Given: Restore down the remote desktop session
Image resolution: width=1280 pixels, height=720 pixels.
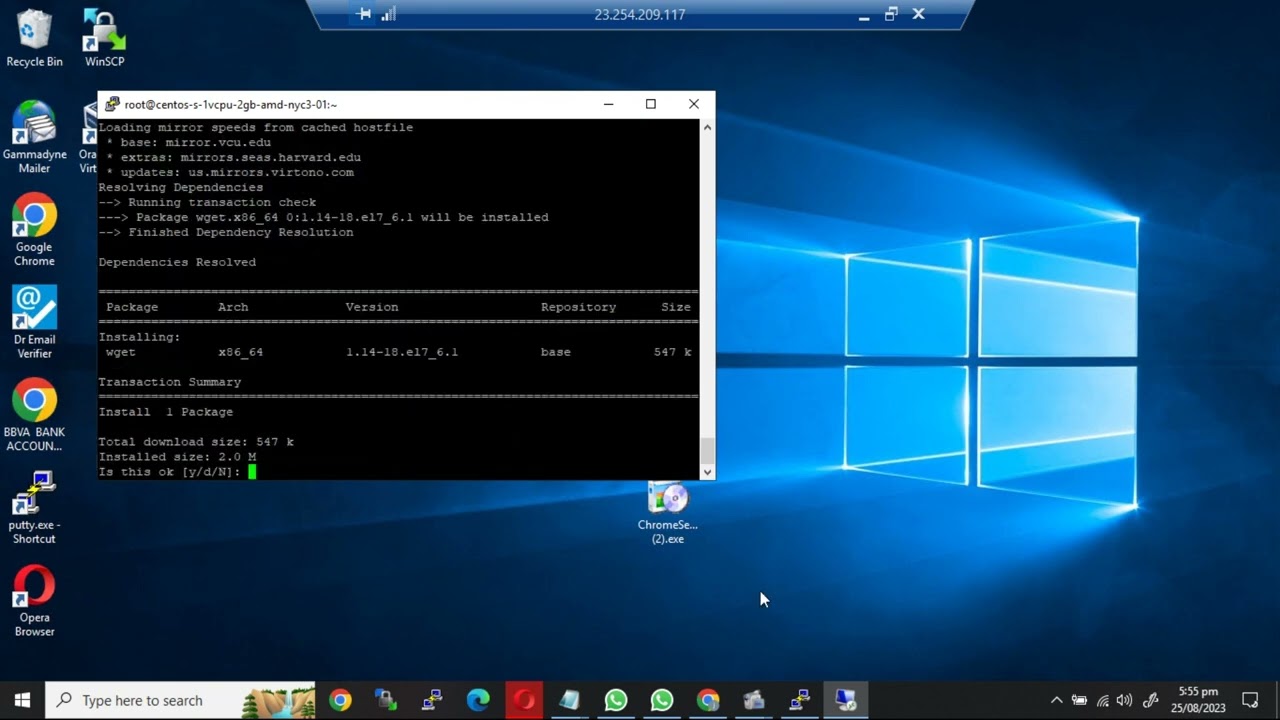Looking at the screenshot, I should pyautogui.click(x=891, y=14).
